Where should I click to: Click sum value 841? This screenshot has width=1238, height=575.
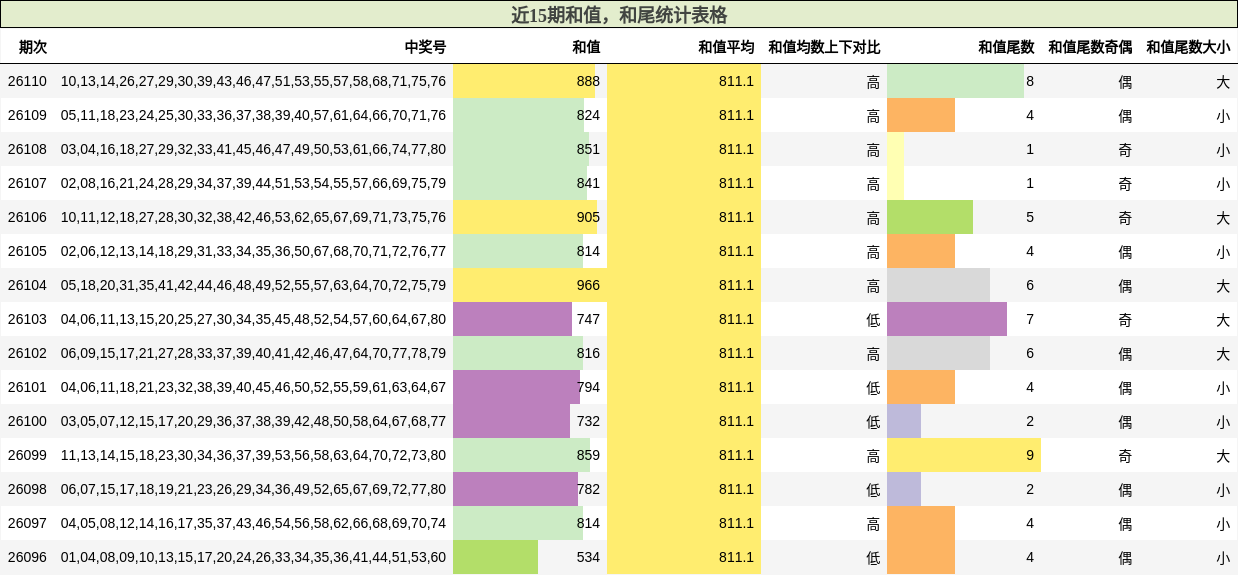click(x=588, y=183)
